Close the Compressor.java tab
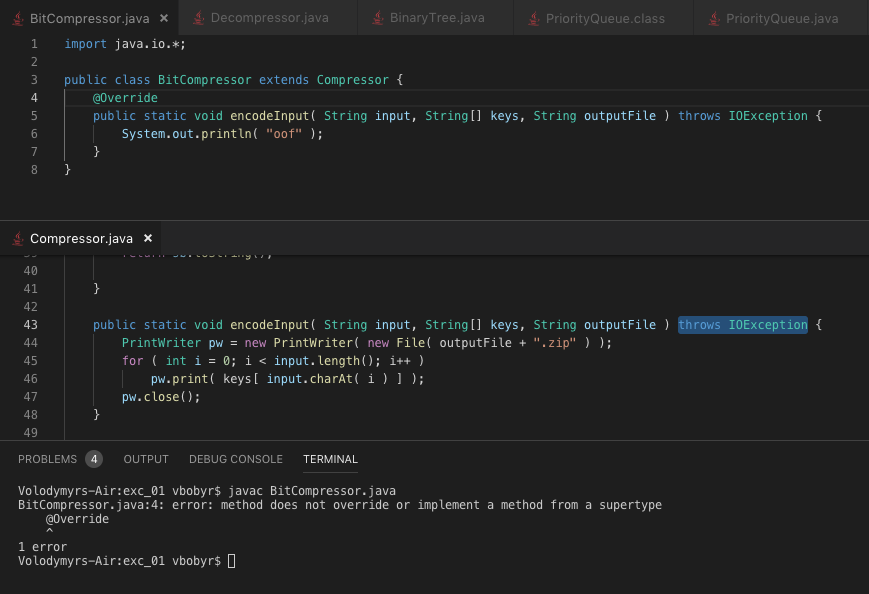Screen dimensions: 869x594 [147, 238]
